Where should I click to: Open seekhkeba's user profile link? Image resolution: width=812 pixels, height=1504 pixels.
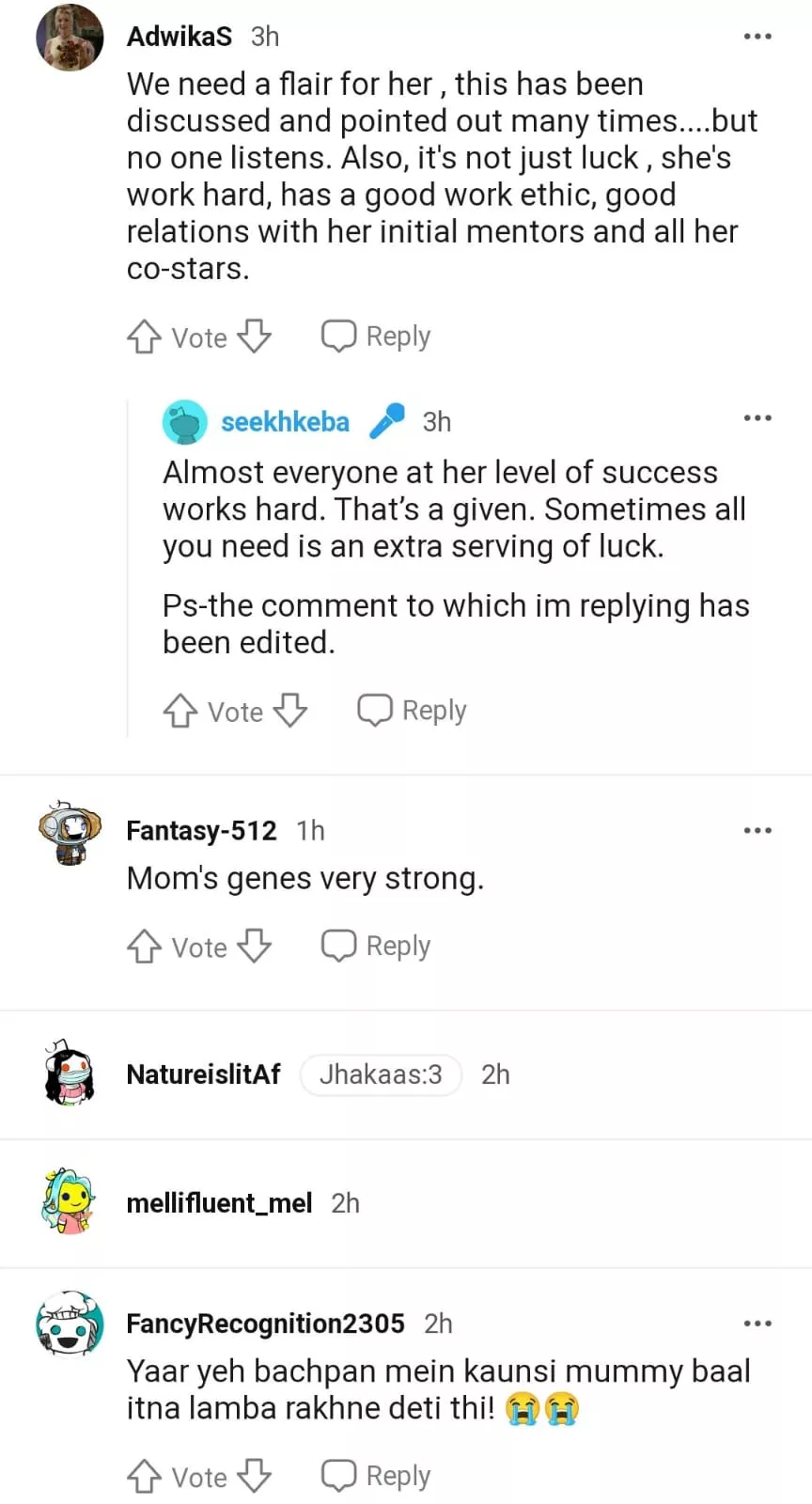click(285, 422)
